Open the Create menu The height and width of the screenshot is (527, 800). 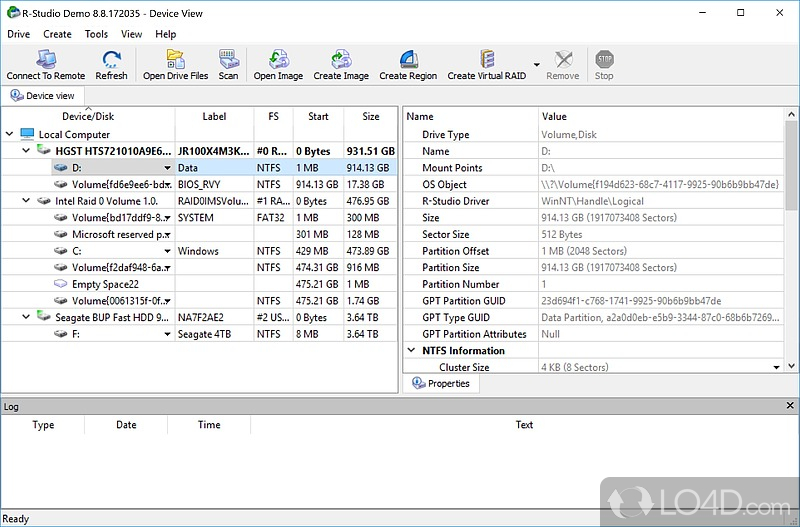click(x=57, y=34)
